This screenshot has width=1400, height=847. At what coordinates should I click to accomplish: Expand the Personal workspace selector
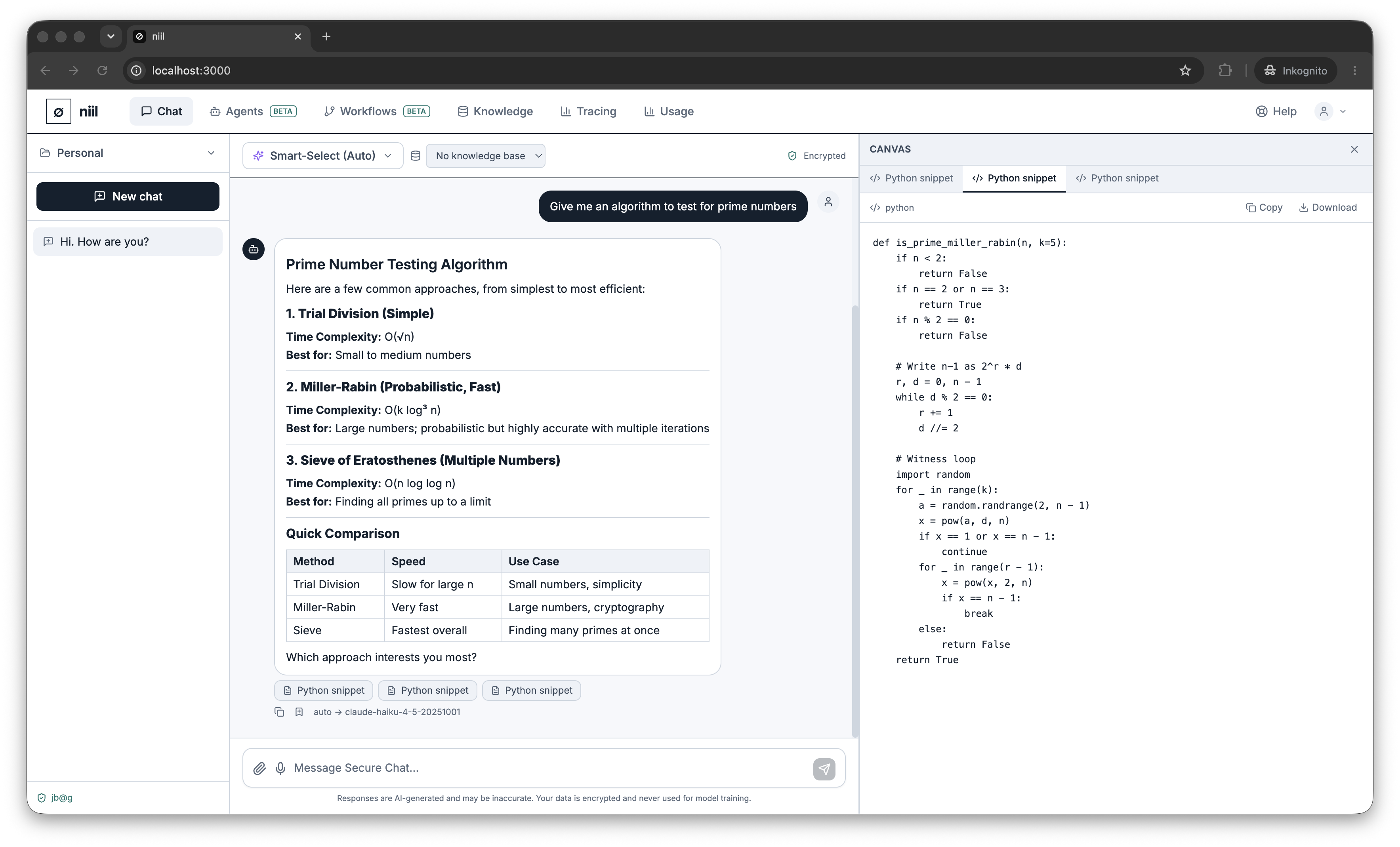click(x=128, y=153)
